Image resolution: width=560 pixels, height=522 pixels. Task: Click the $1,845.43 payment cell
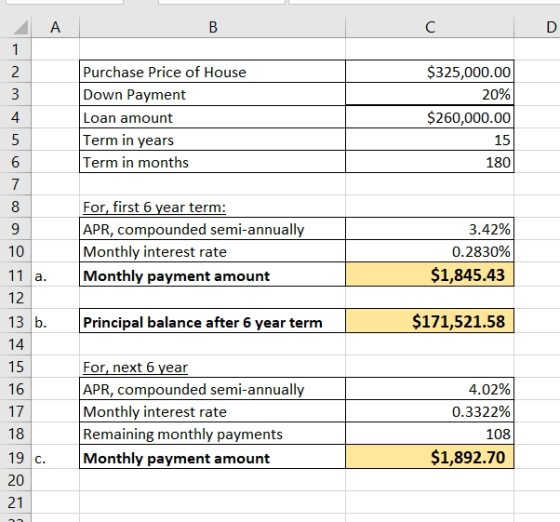430,275
